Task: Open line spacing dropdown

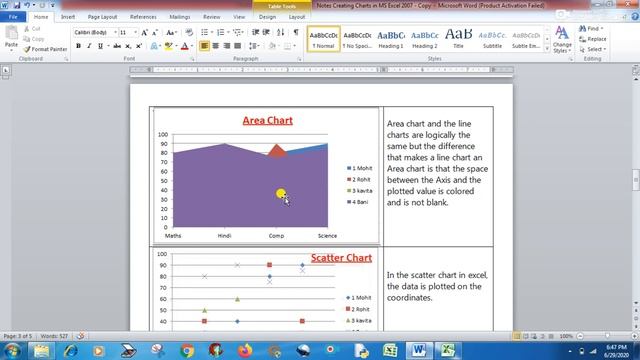Action: click(x=254, y=46)
